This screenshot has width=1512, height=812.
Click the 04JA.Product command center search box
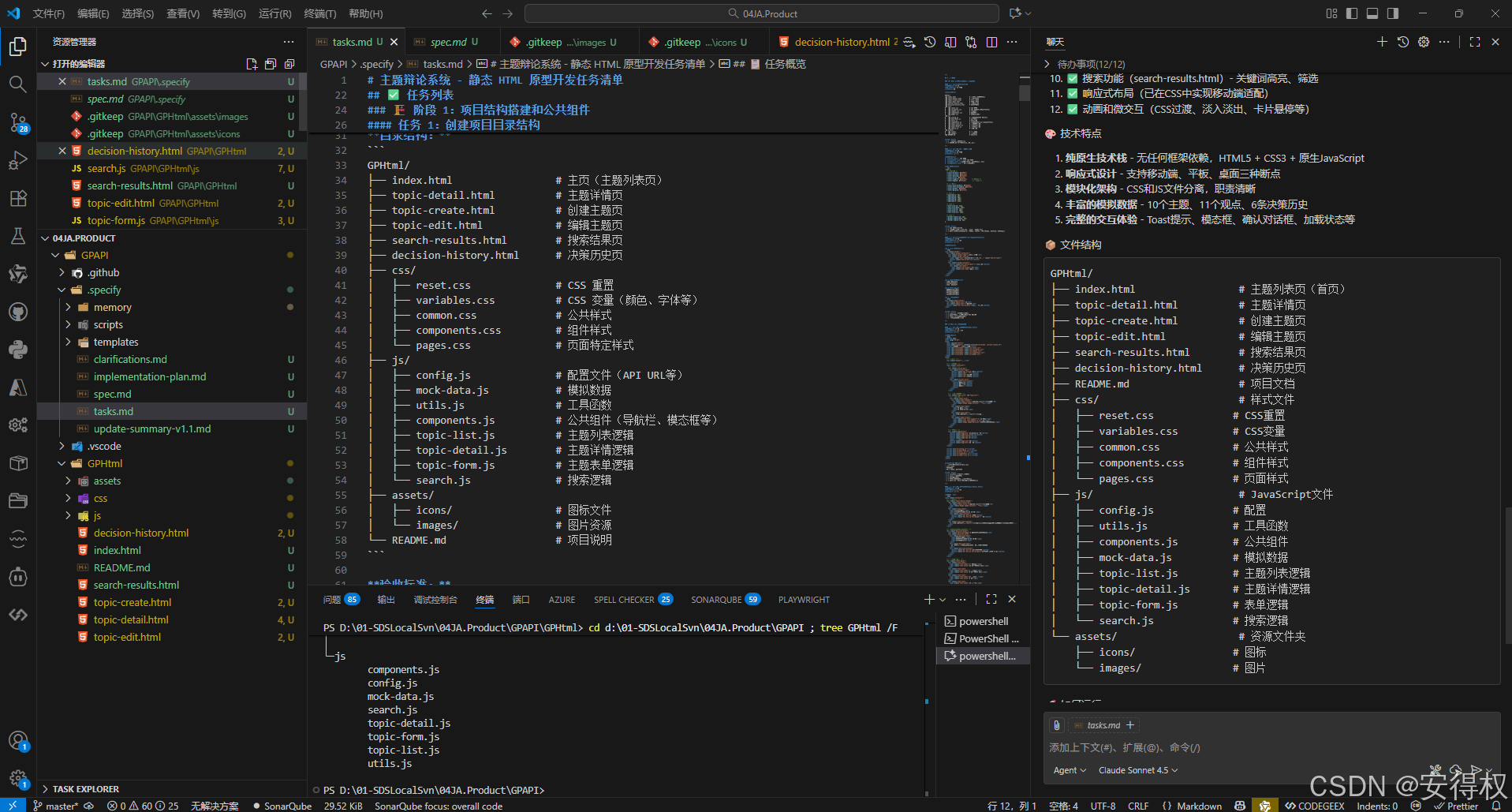coord(761,13)
